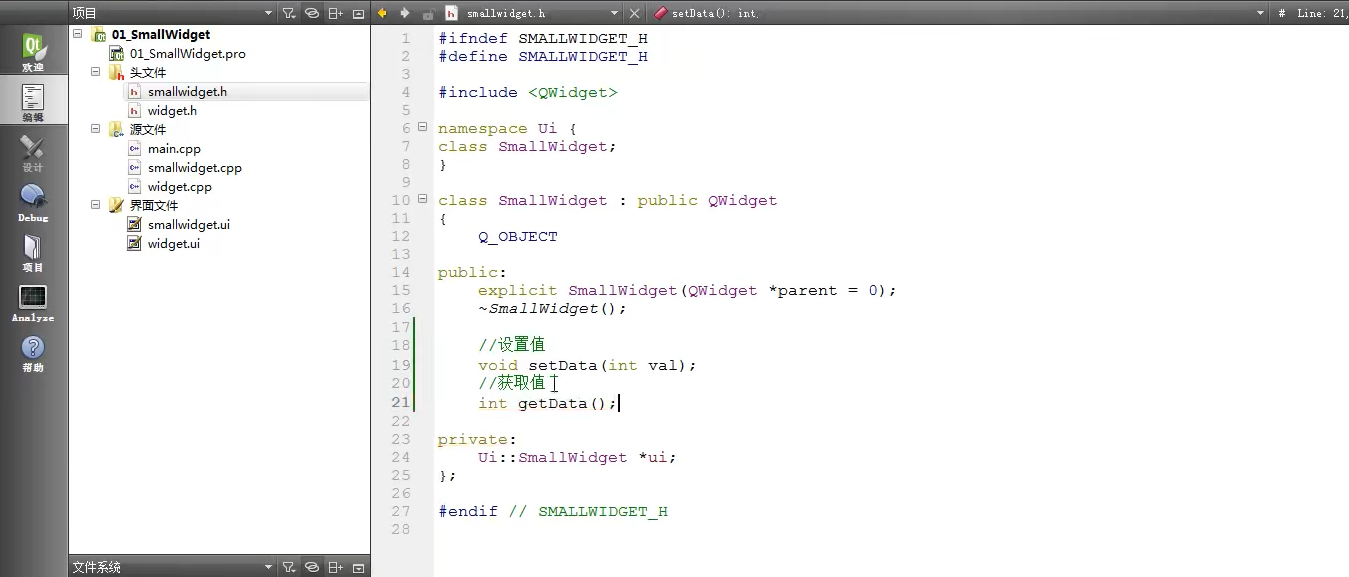Click the 'private:' label on line 23
The width and height of the screenshot is (1349, 577).
(478, 439)
